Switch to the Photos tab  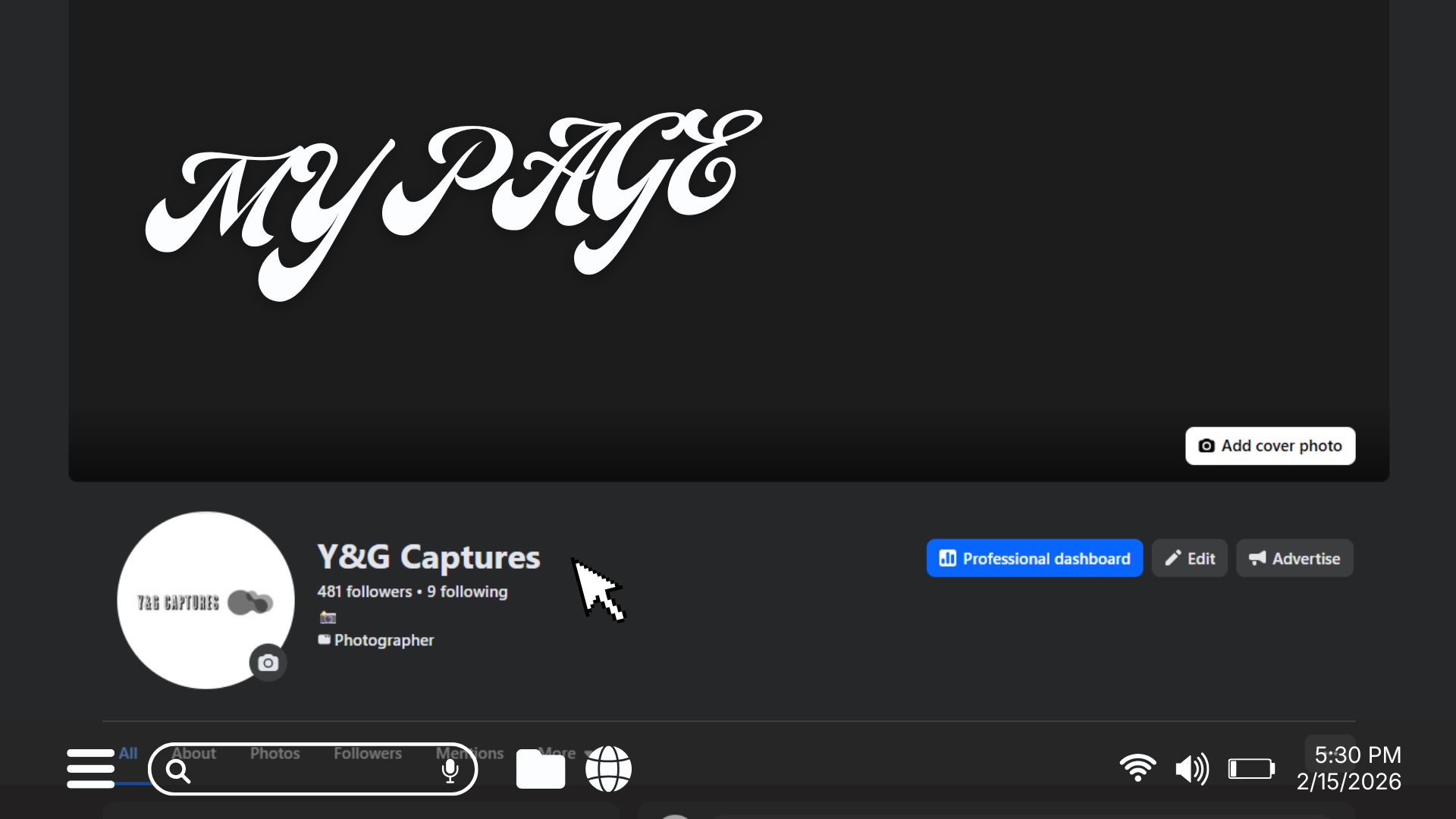click(275, 753)
